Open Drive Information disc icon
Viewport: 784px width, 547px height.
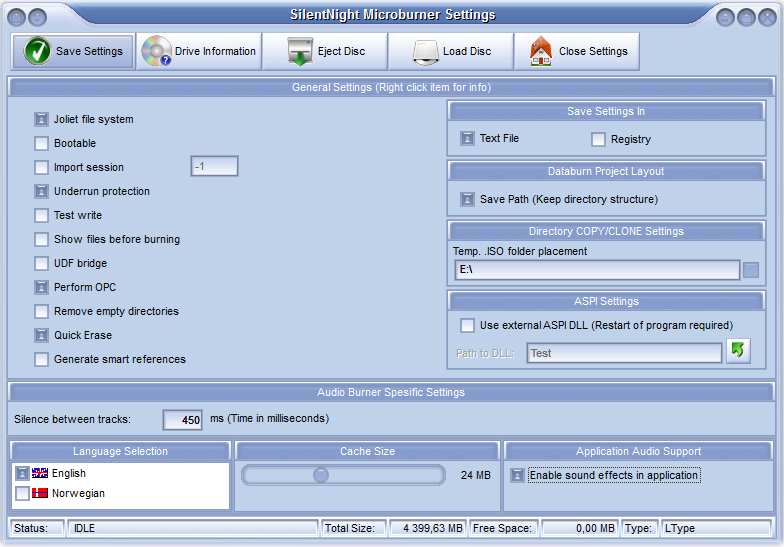click(x=156, y=51)
